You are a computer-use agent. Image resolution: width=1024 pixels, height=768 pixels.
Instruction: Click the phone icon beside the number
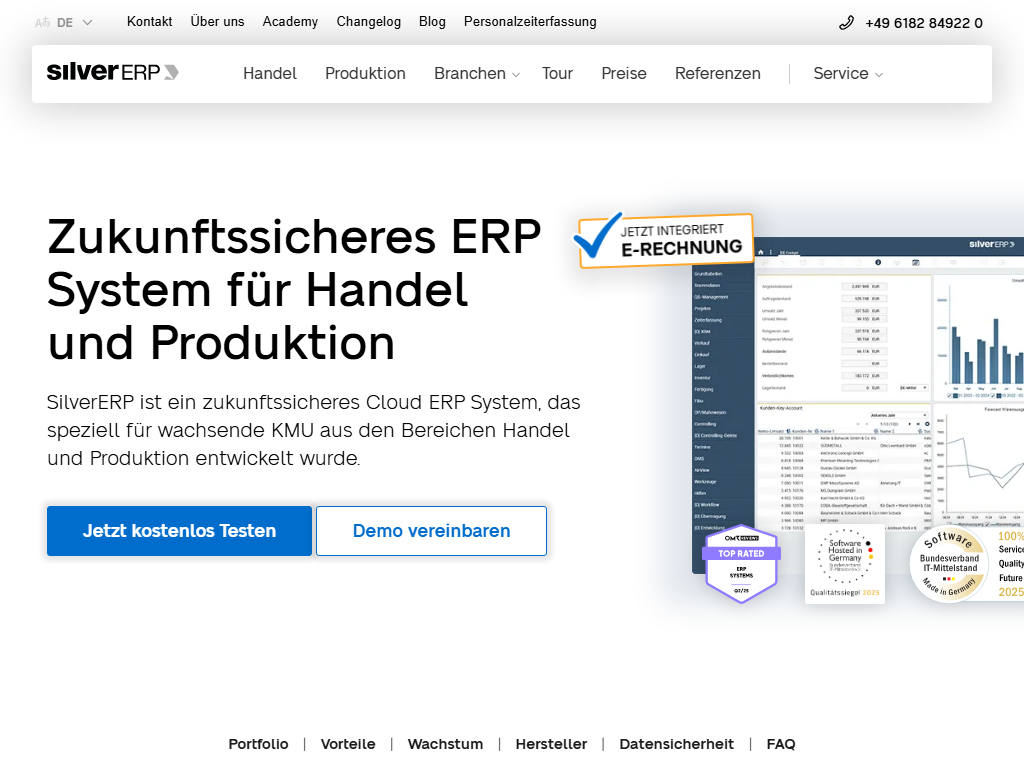click(x=846, y=23)
